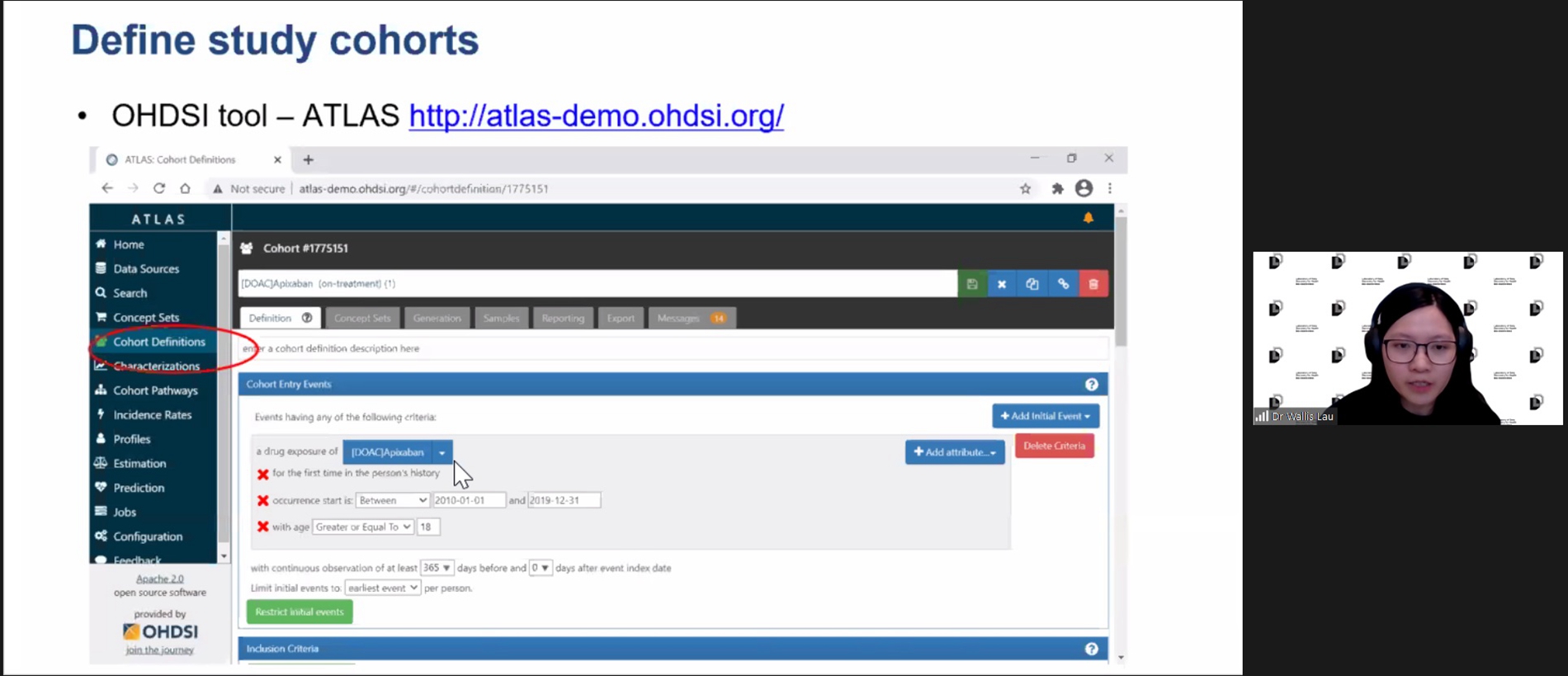The height and width of the screenshot is (676, 1568).
Task: Click the Restrict initial events button
Action: (300, 612)
